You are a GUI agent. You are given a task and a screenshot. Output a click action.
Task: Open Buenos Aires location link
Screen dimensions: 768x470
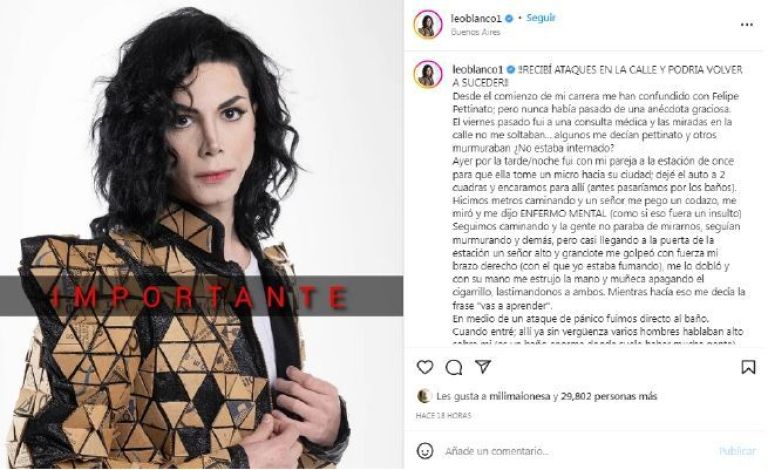475,32
